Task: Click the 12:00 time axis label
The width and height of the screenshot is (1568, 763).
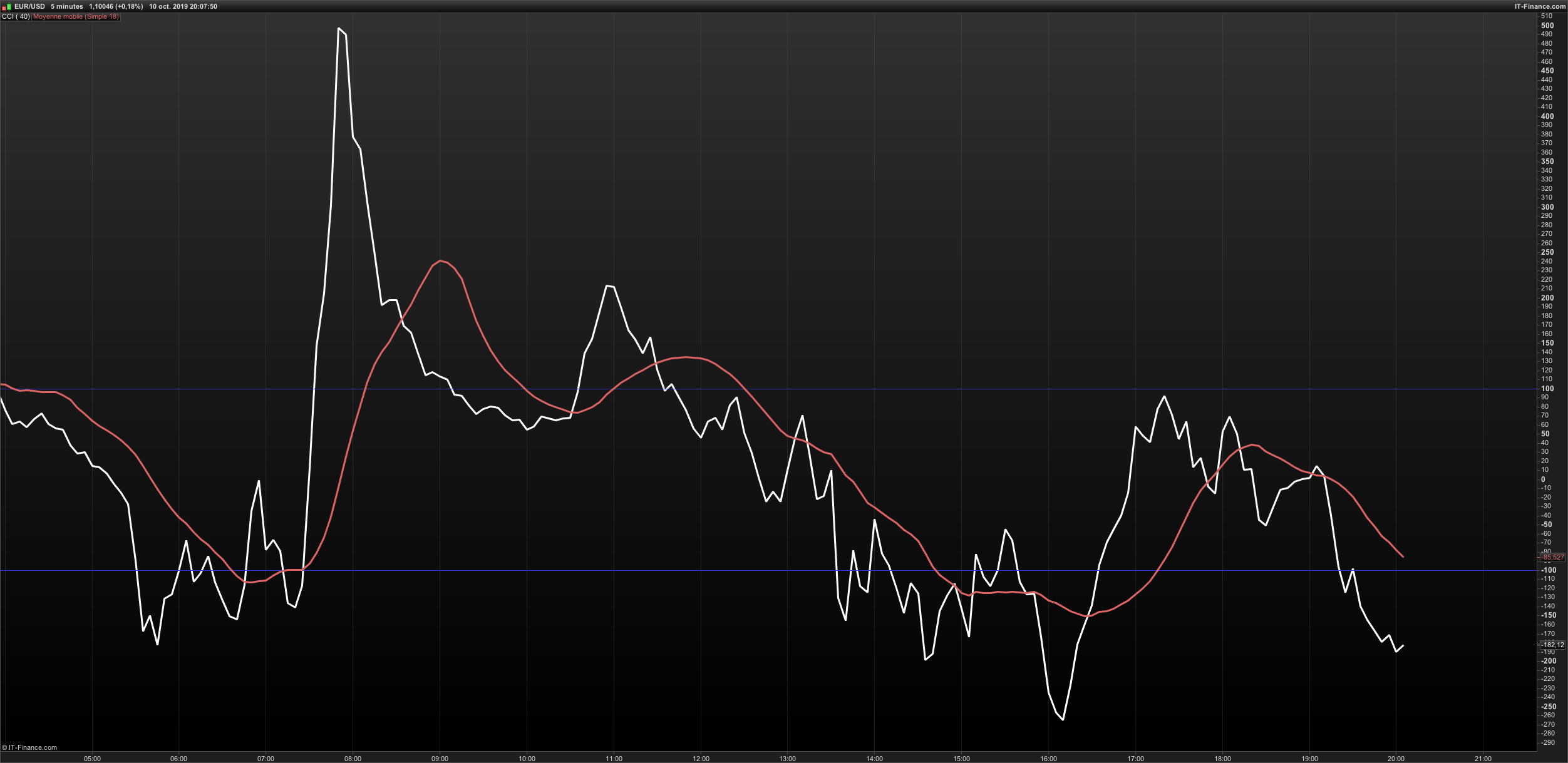Action: [701, 759]
